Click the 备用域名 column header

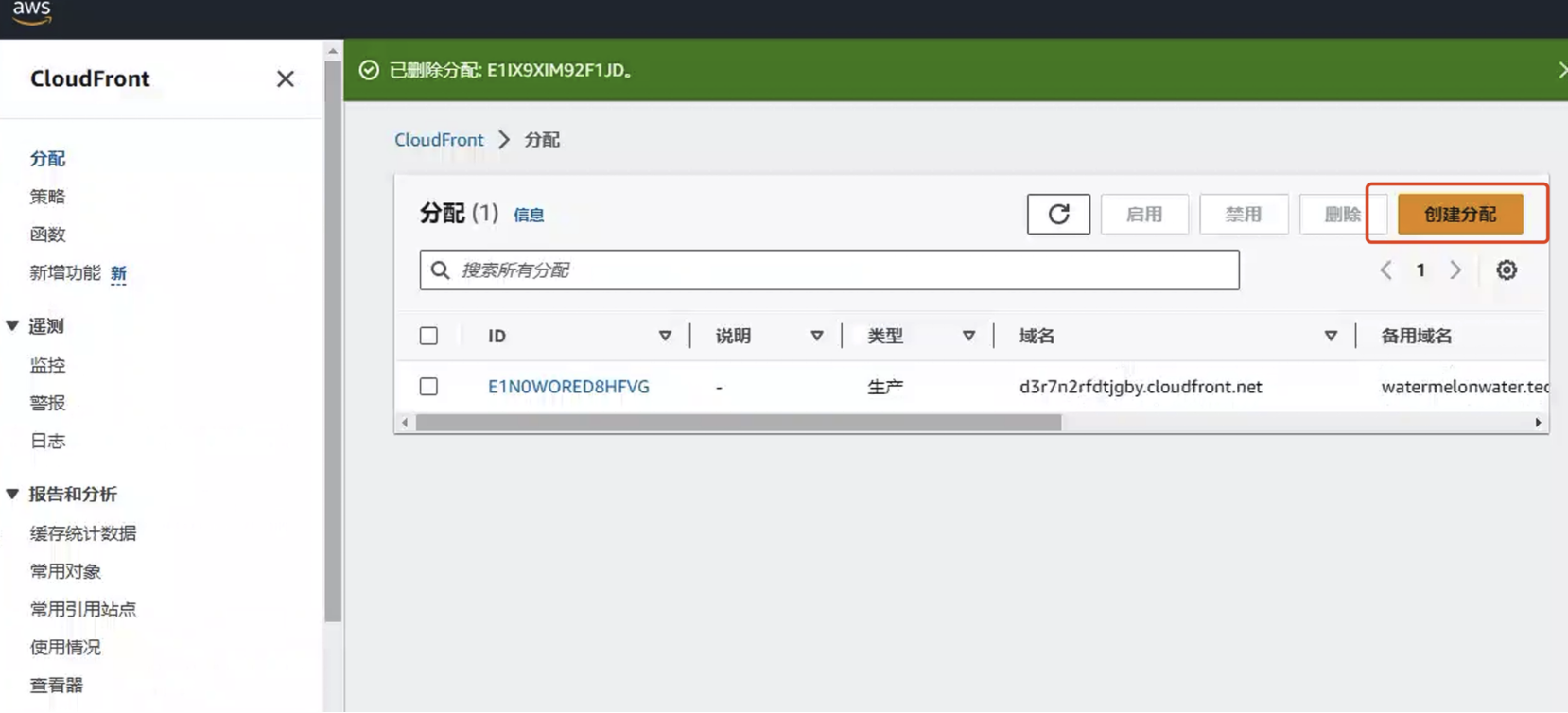click(x=1417, y=336)
